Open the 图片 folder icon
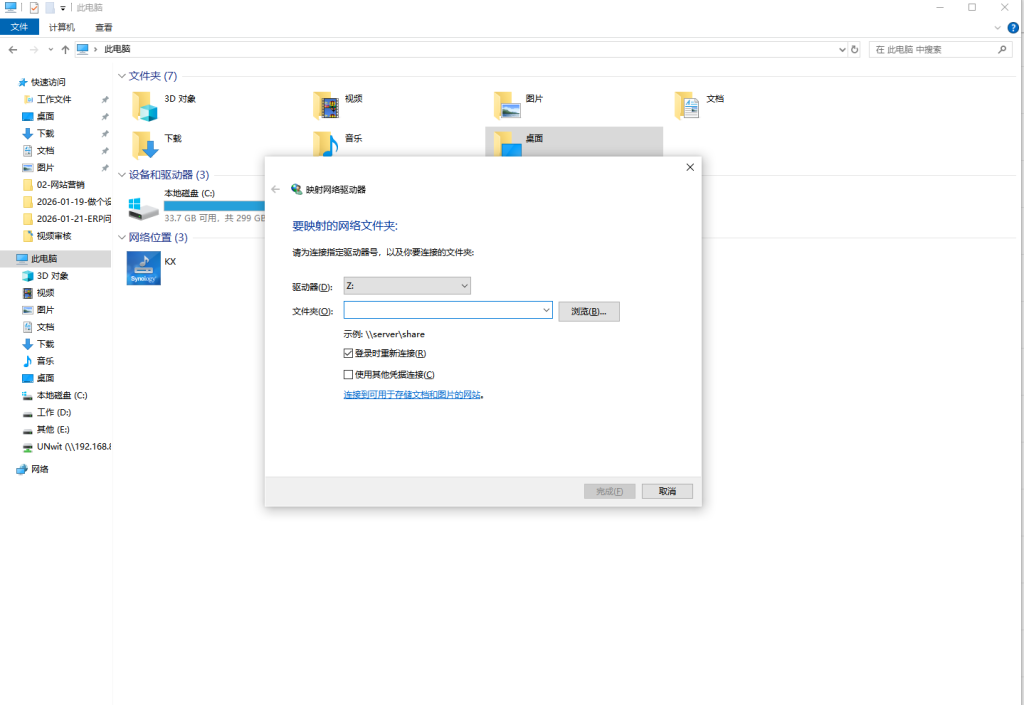The width and height of the screenshot is (1024, 705). [508, 106]
